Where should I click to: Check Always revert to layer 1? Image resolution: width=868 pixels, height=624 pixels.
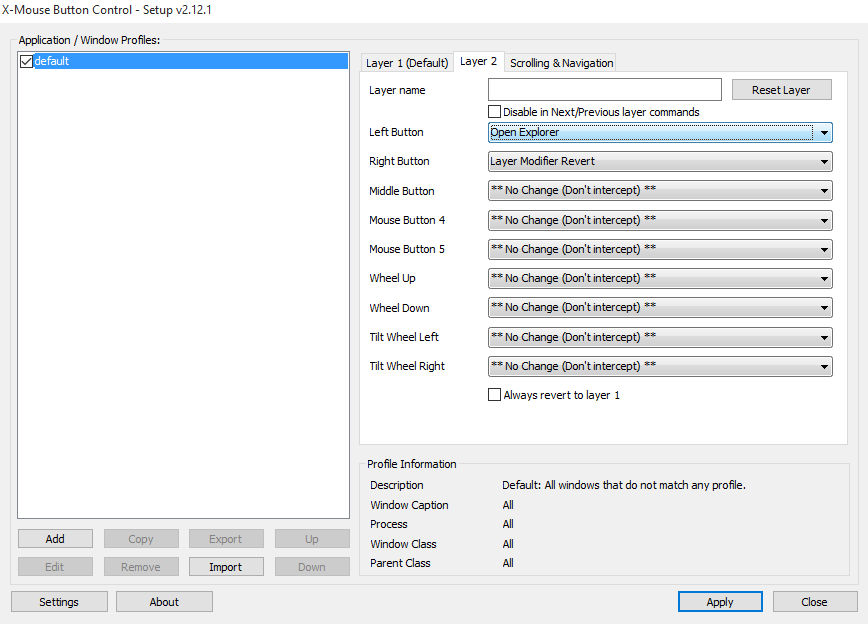[494, 395]
